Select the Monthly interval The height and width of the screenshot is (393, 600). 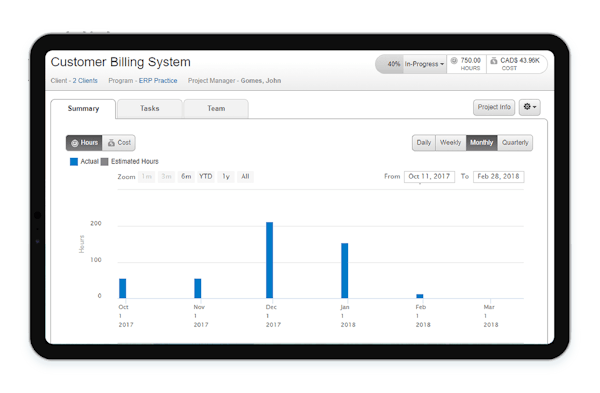coord(481,143)
